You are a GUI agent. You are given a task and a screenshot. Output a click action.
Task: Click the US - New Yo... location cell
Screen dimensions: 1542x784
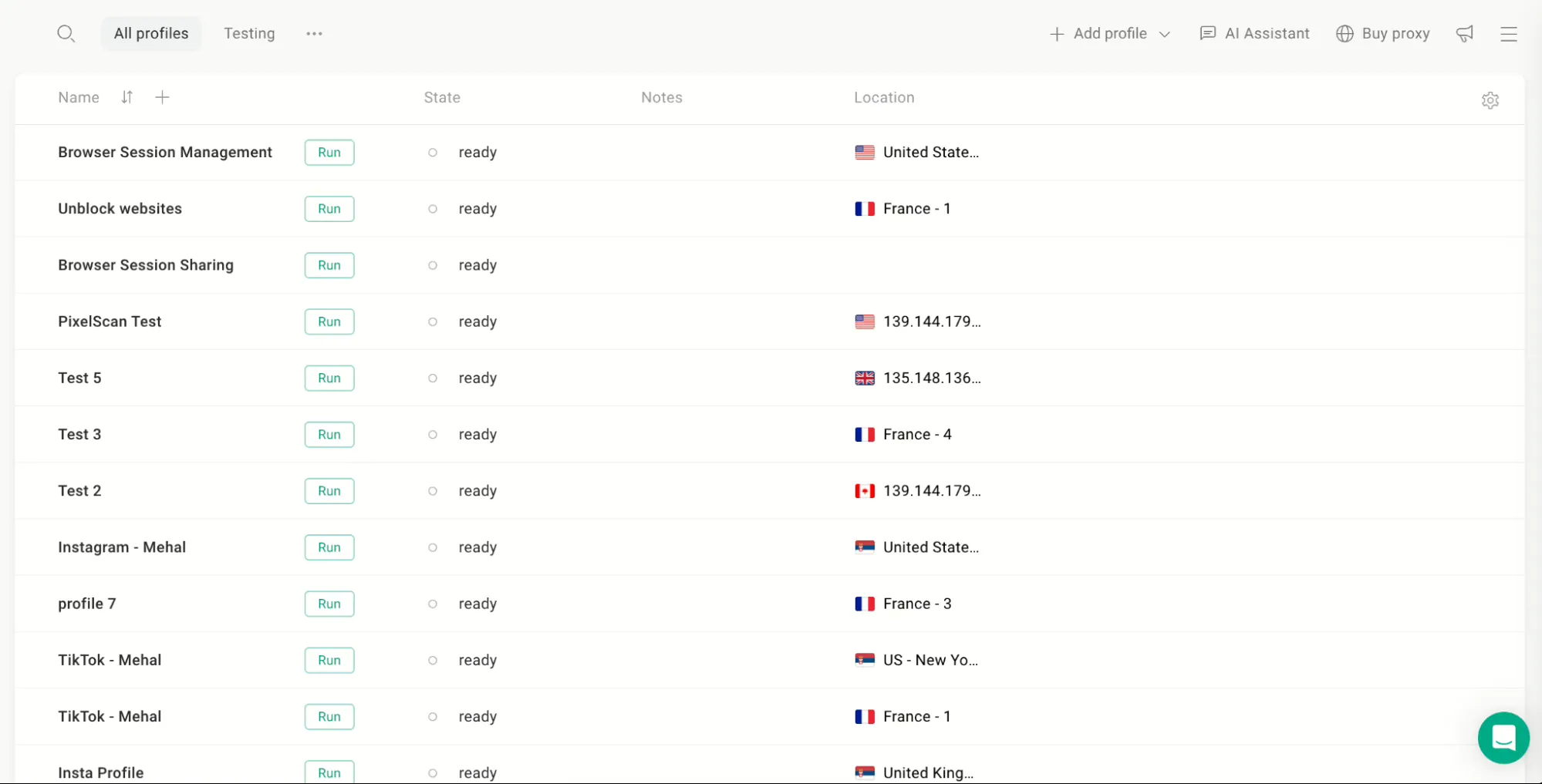click(916, 660)
